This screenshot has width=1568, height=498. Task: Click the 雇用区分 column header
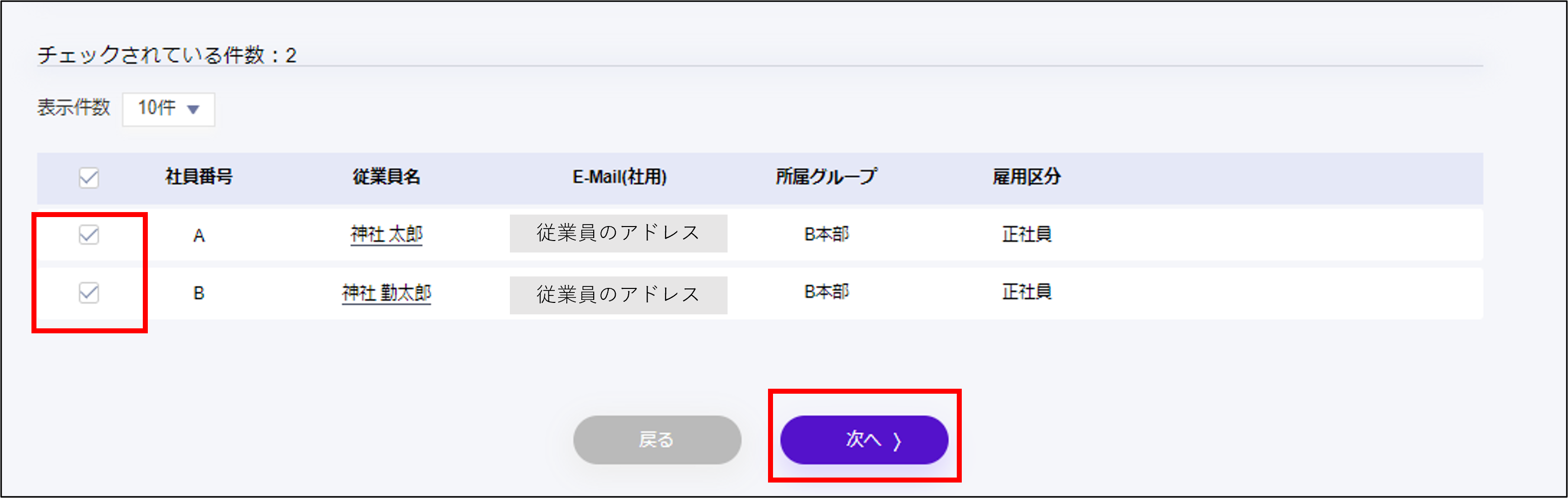[1027, 177]
